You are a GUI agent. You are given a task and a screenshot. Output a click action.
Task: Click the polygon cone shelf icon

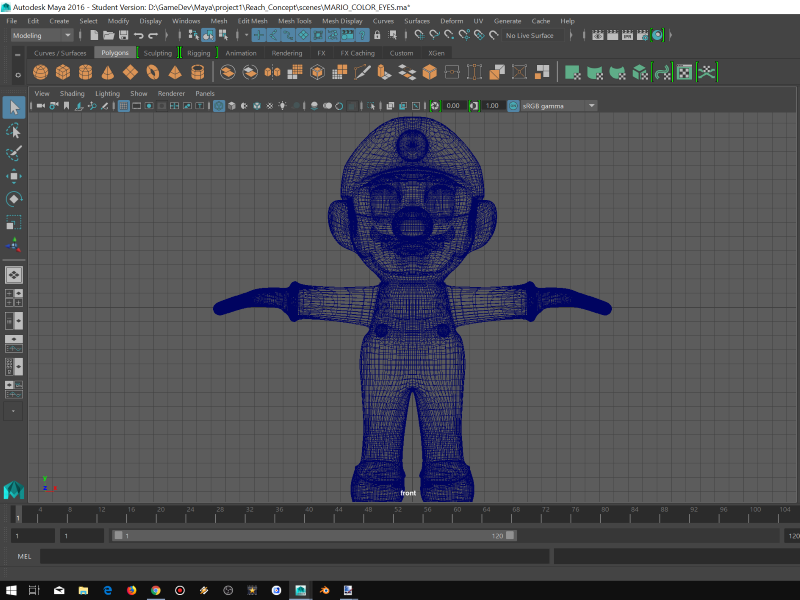(x=107, y=72)
